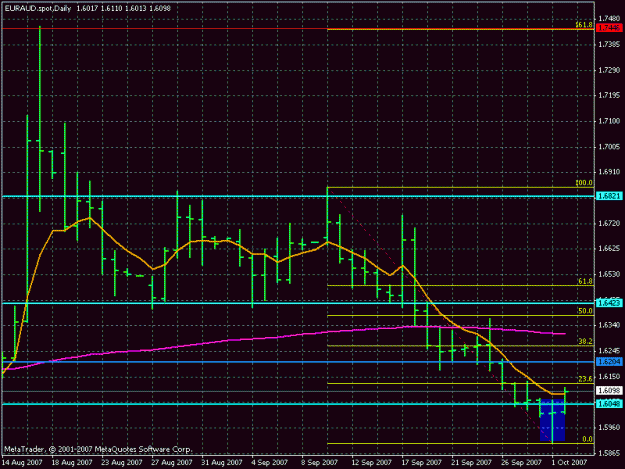Click the 1.6910 price axis label
The image size is (625, 469).
click(x=609, y=172)
